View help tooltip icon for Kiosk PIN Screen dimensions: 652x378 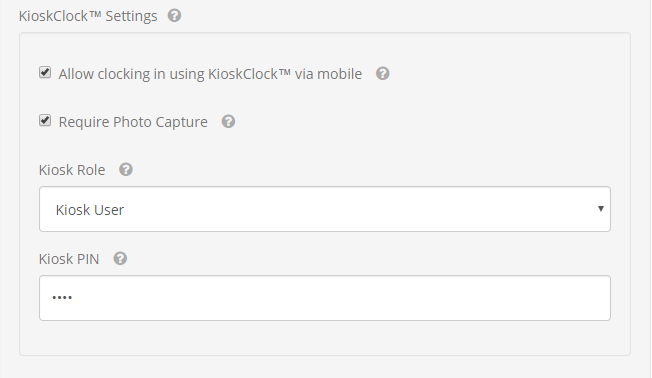(120, 258)
